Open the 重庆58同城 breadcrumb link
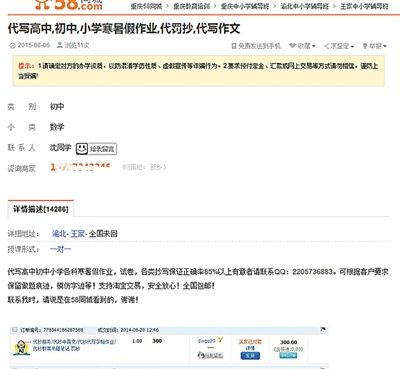400x369 pixels. [x=146, y=6]
